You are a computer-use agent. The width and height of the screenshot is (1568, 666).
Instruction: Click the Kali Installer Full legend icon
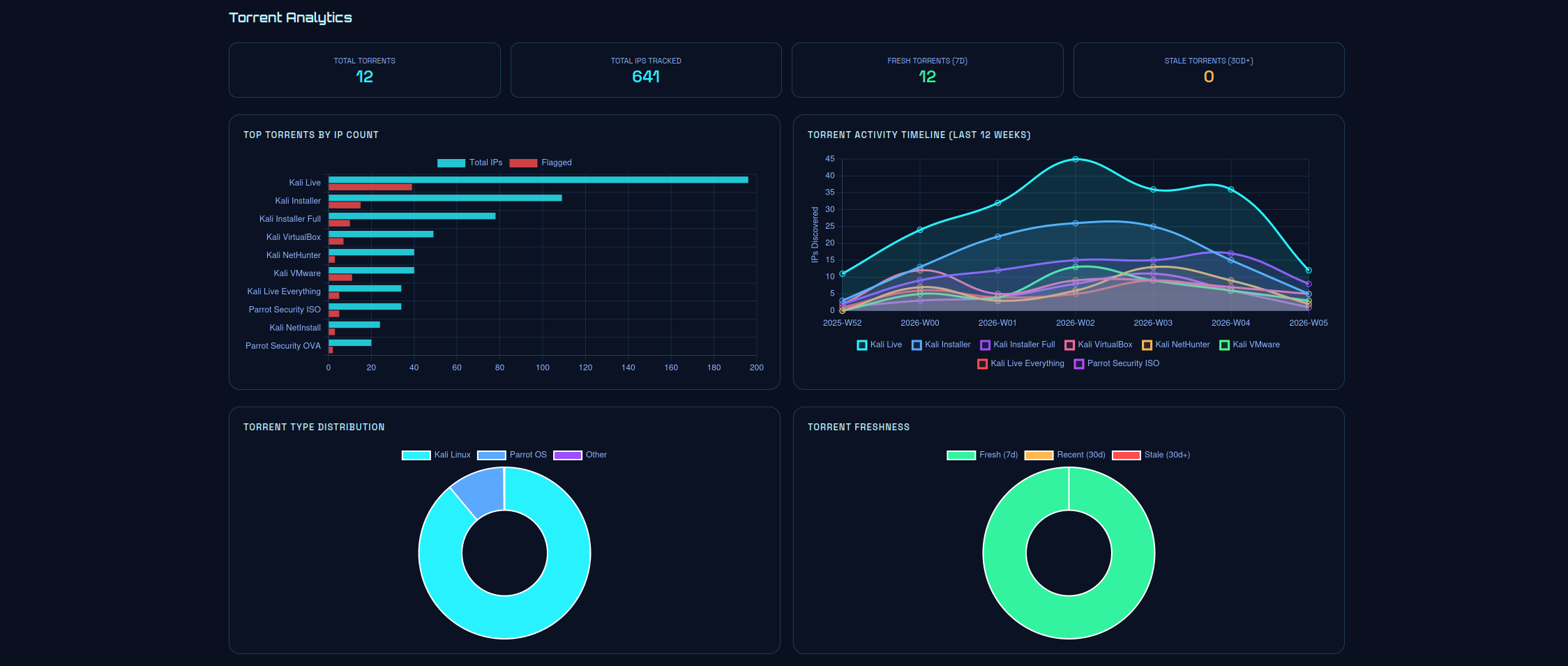click(x=985, y=345)
